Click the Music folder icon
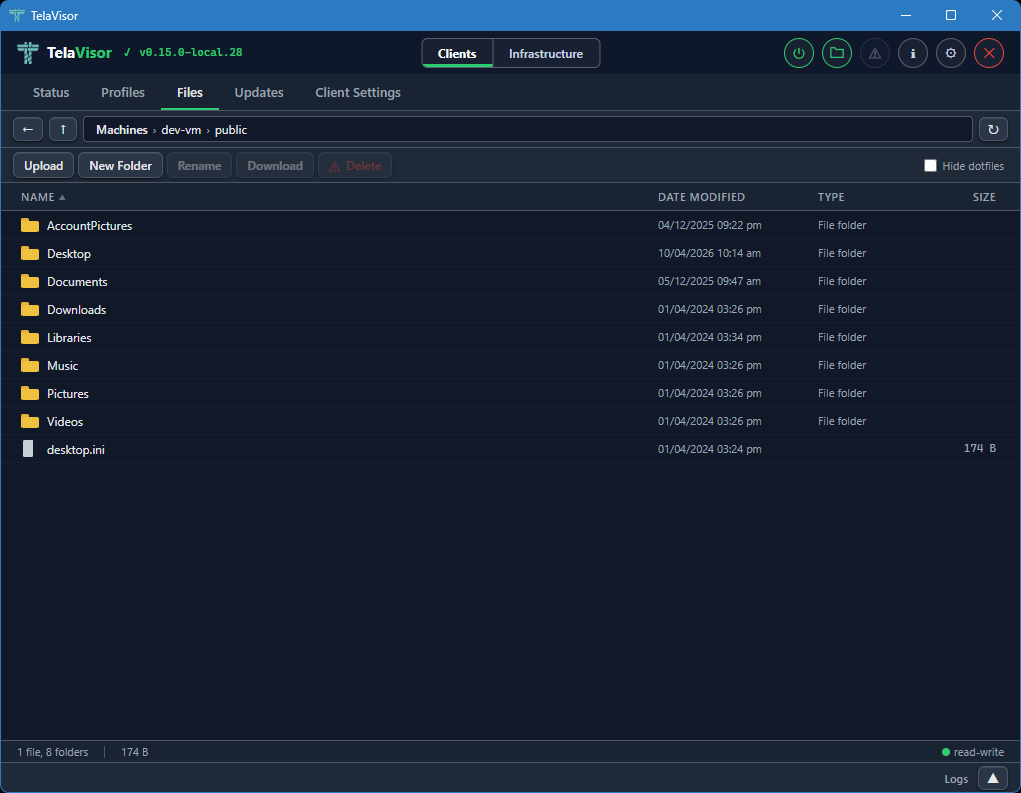The height and width of the screenshot is (793, 1021). click(x=30, y=365)
